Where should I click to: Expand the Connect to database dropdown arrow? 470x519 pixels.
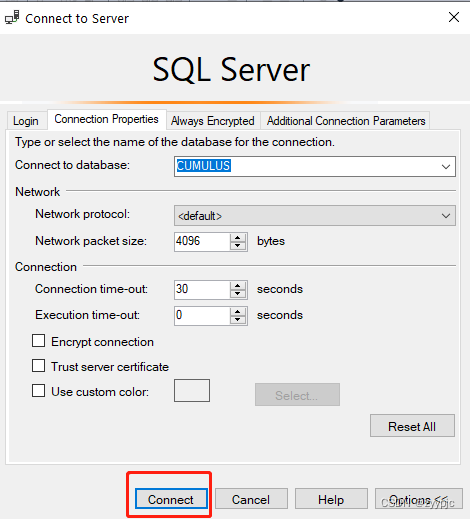point(446,166)
